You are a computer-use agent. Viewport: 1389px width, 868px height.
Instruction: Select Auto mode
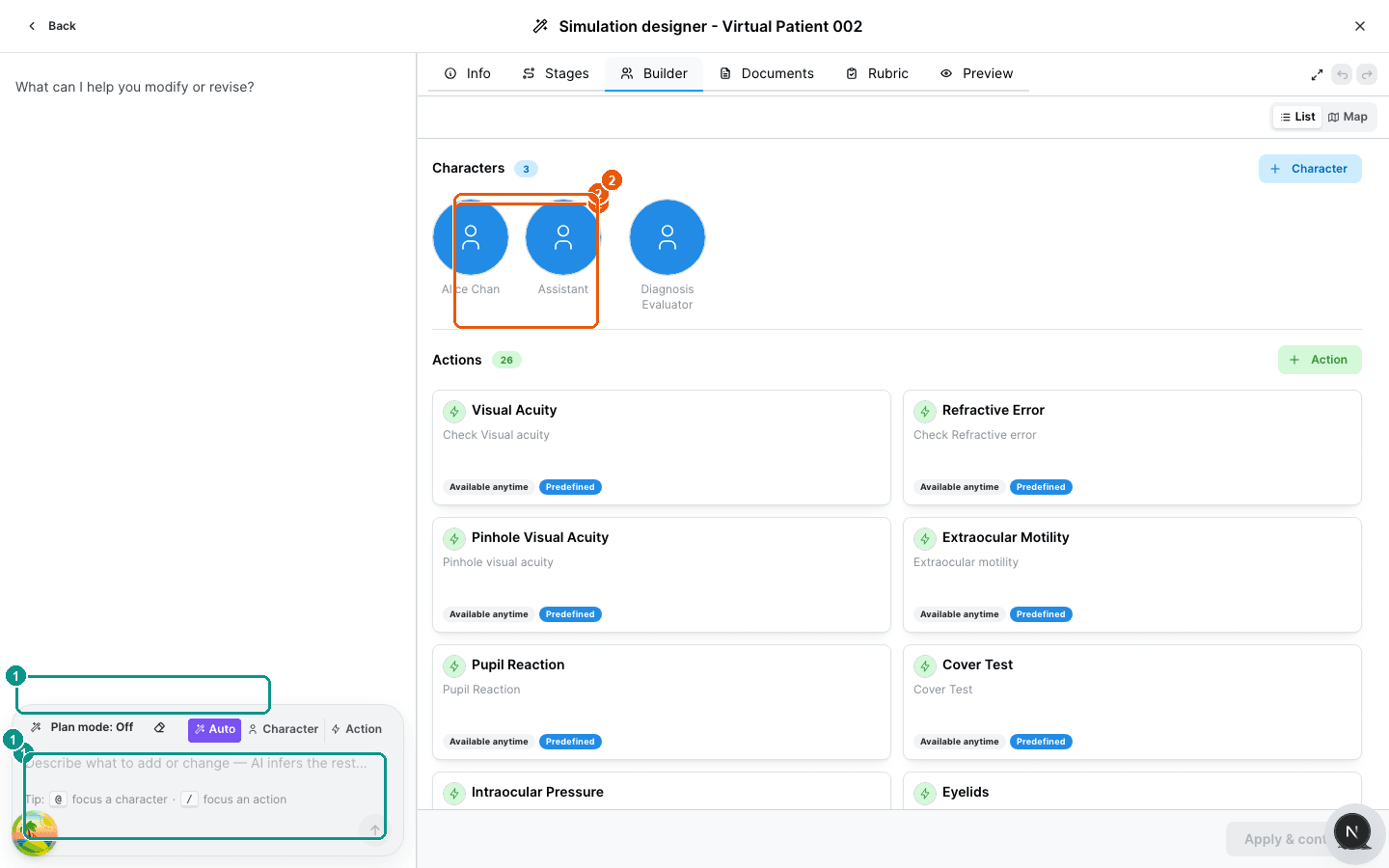(x=214, y=729)
